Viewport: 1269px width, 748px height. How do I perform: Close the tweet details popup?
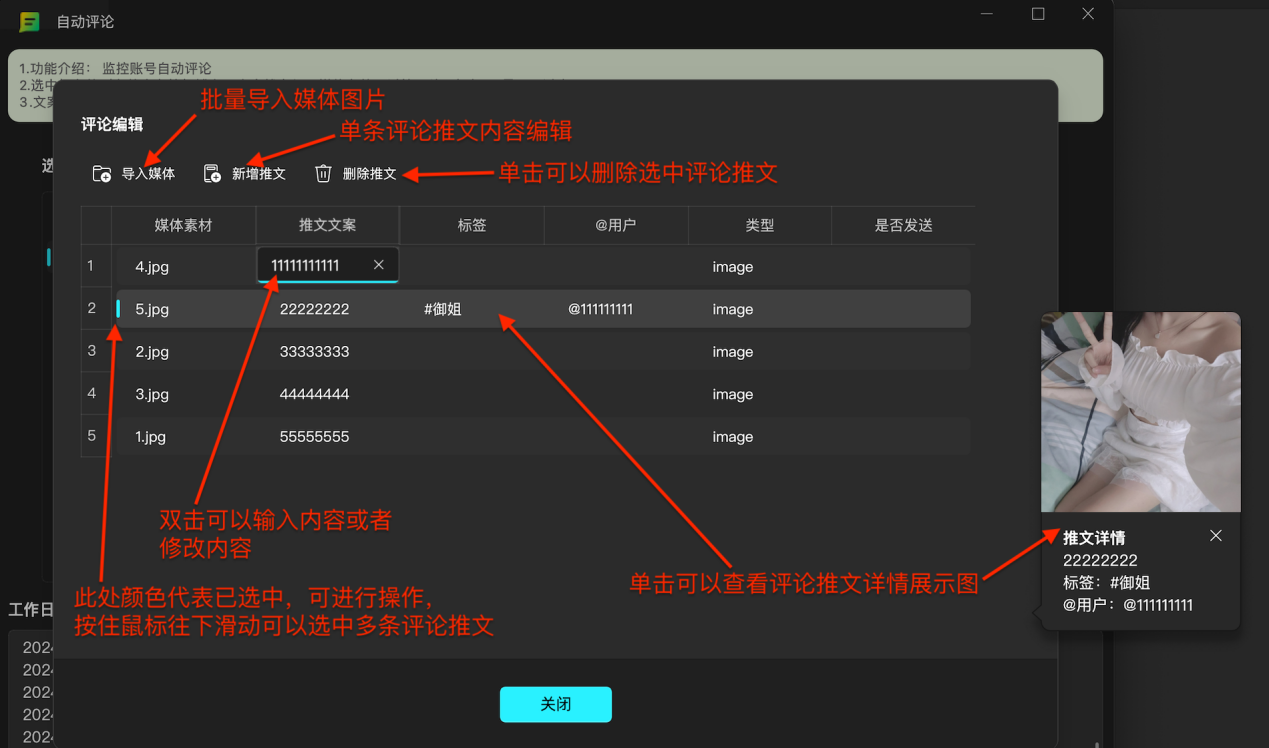pyautogui.click(x=1215, y=536)
